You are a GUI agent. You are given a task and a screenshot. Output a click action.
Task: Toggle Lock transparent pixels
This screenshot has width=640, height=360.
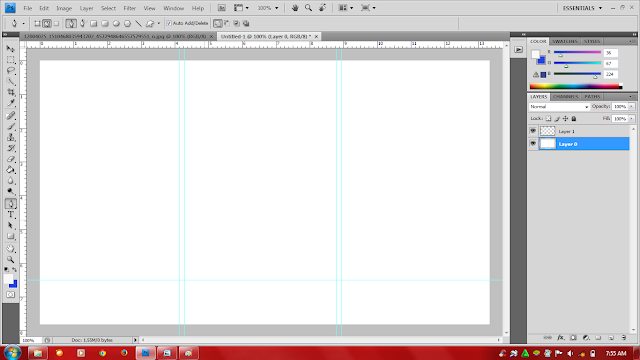tap(548, 118)
